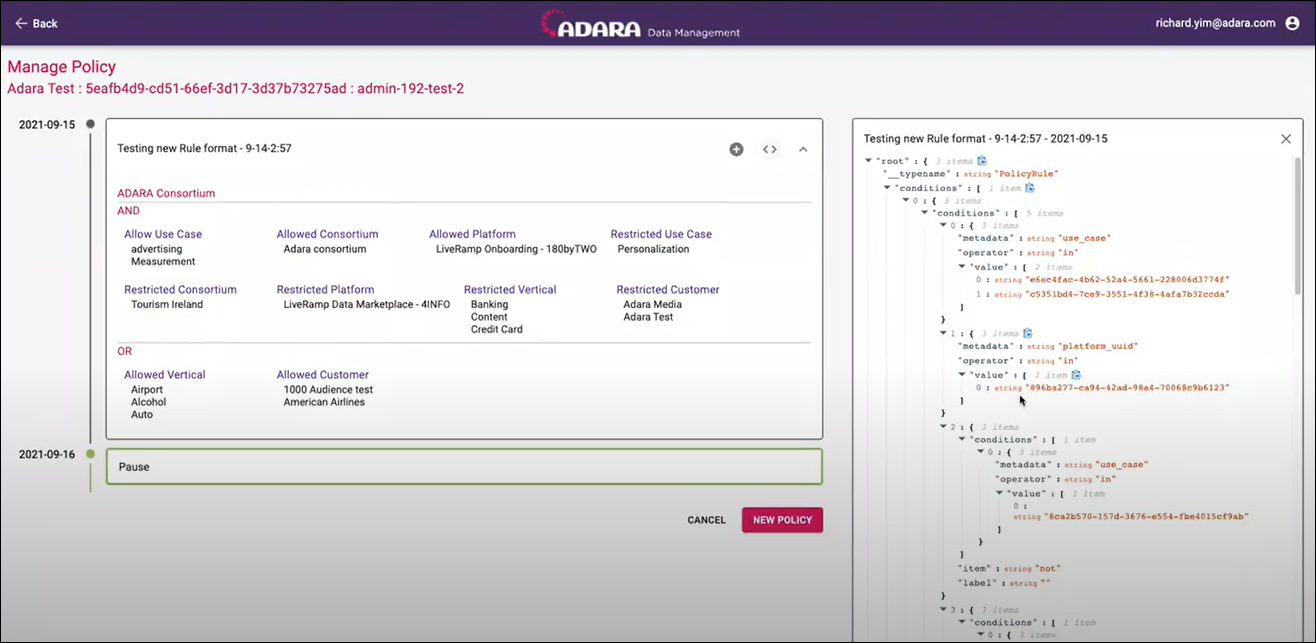This screenshot has width=1316, height=643.
Task: Copy the 1-item "conditions" array via clipboard icon
Action: 1029,187
